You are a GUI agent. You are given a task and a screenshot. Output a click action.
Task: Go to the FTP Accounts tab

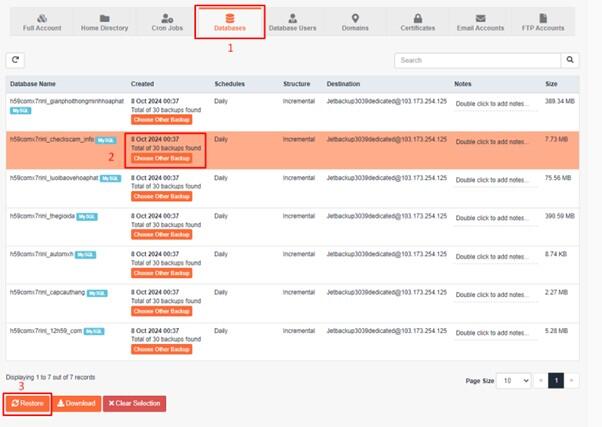pos(543,22)
